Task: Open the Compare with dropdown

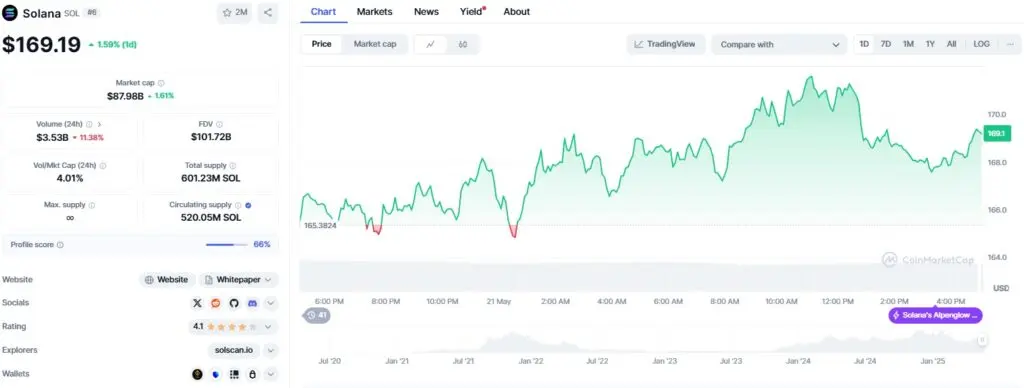Action: point(779,44)
